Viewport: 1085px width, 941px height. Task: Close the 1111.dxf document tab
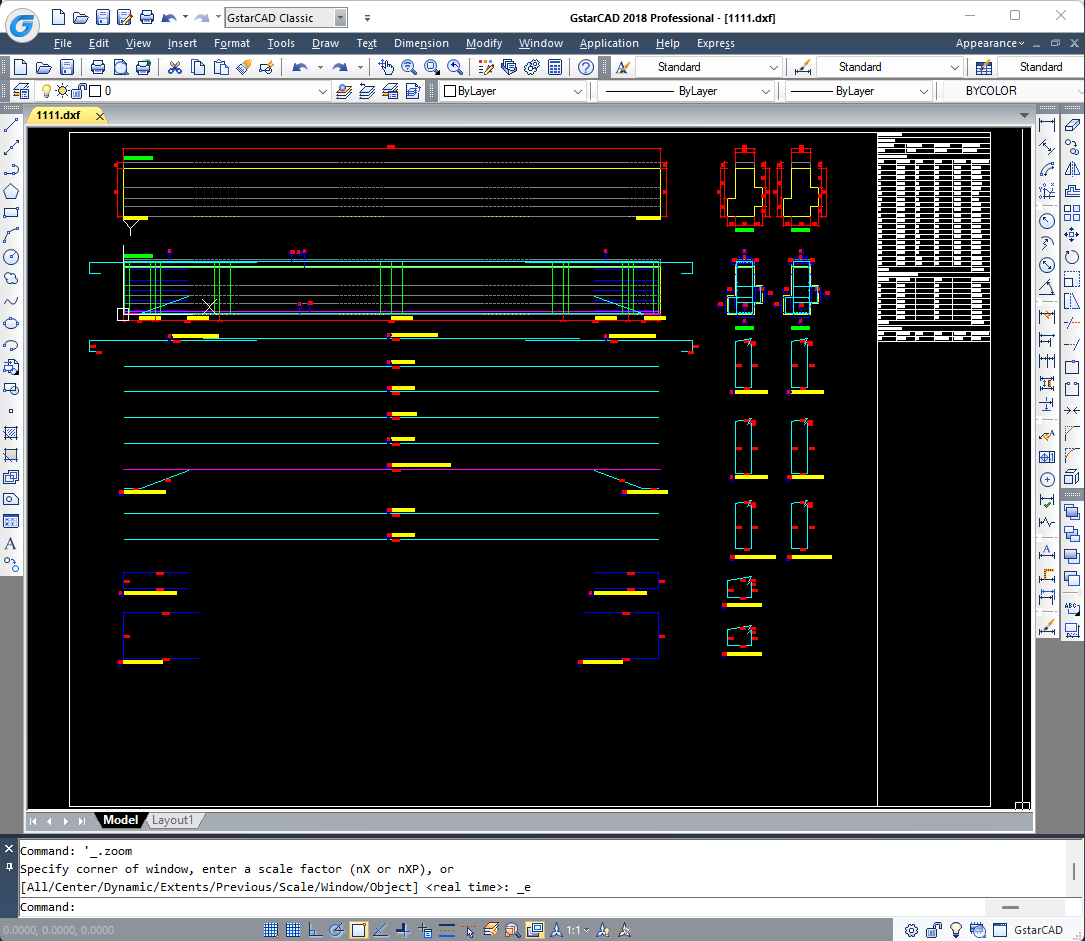click(x=99, y=115)
